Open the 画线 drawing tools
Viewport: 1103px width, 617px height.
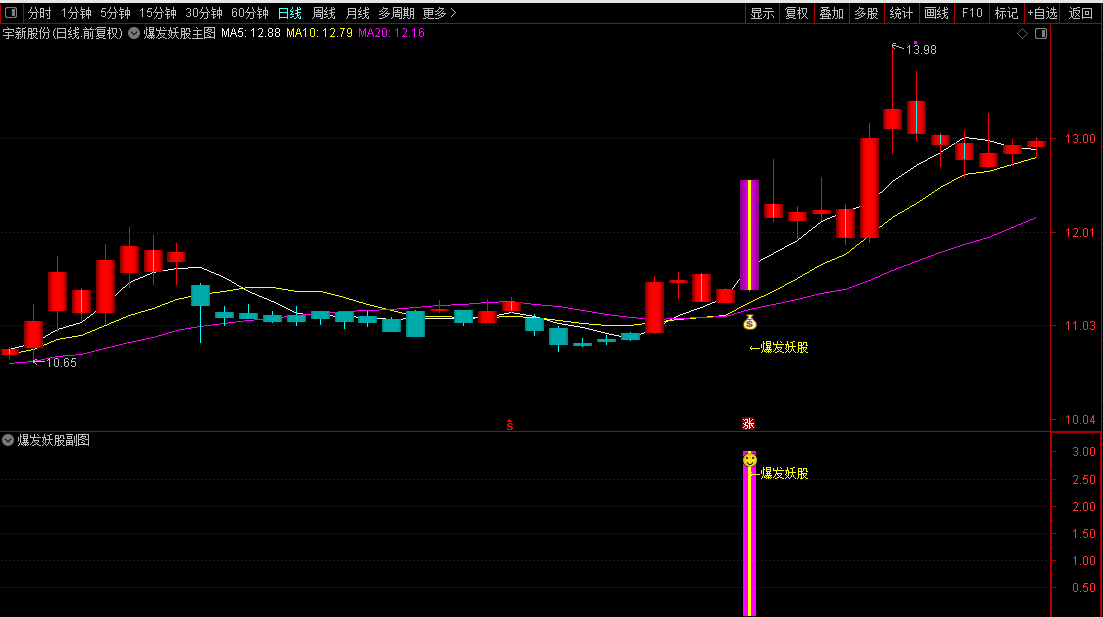[x=936, y=13]
